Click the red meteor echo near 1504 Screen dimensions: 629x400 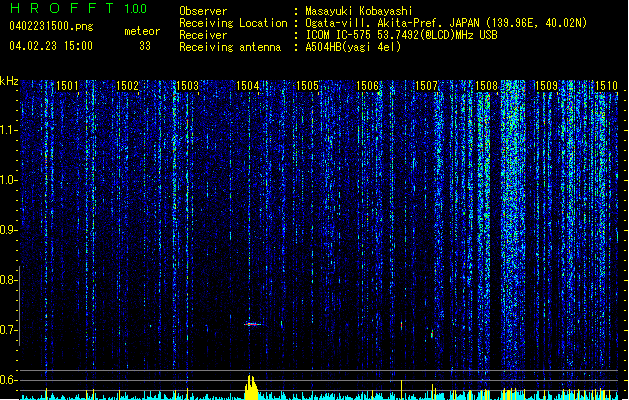tap(252, 324)
